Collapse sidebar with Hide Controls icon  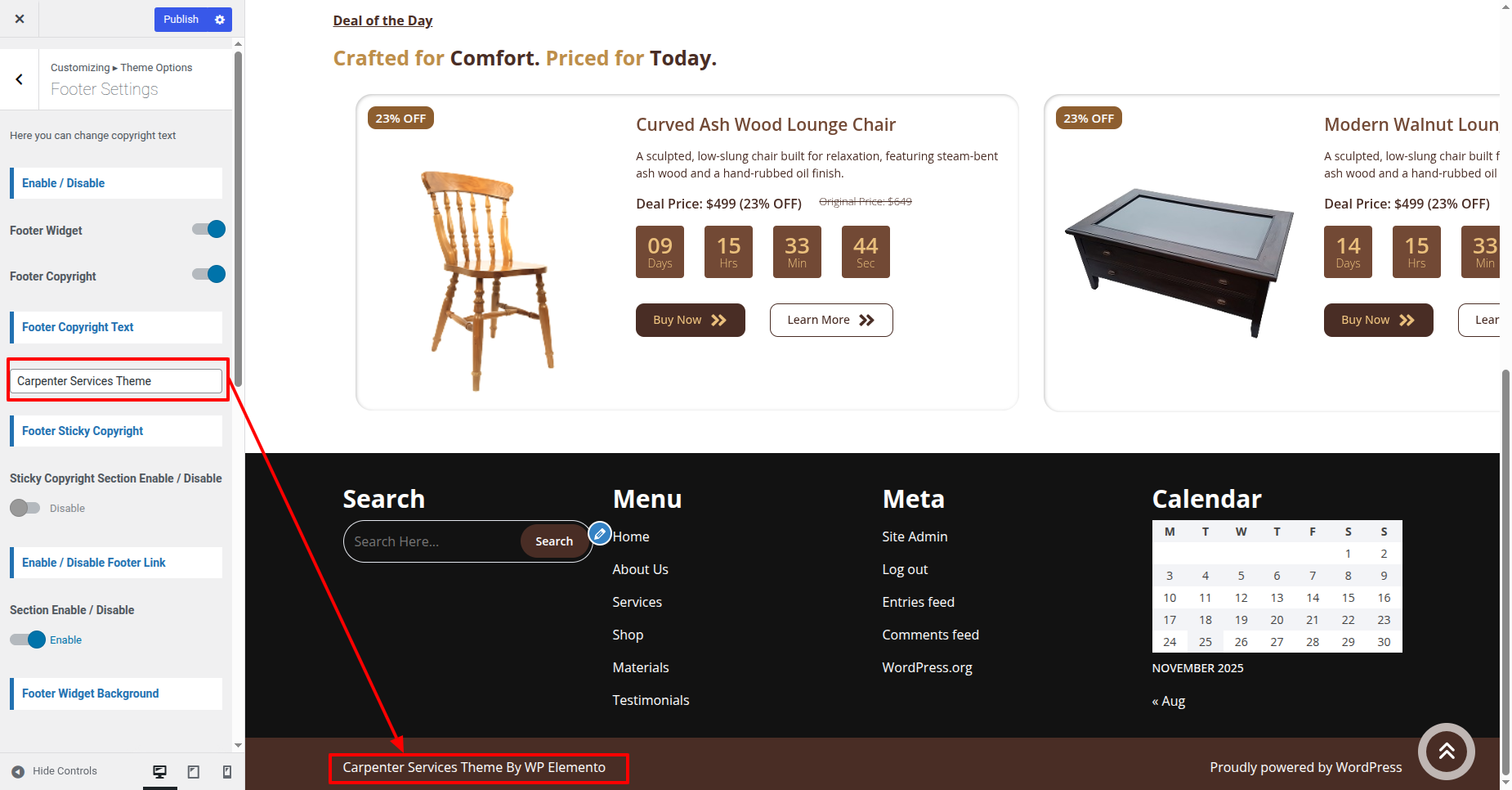click(18, 771)
